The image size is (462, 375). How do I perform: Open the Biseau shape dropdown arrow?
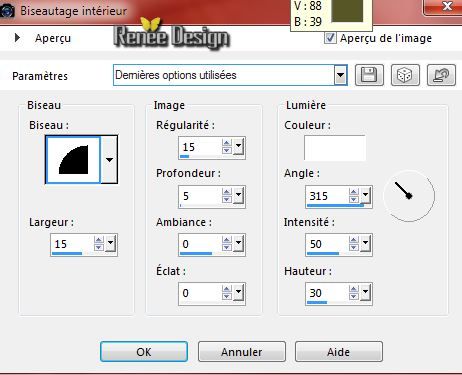(x=109, y=160)
